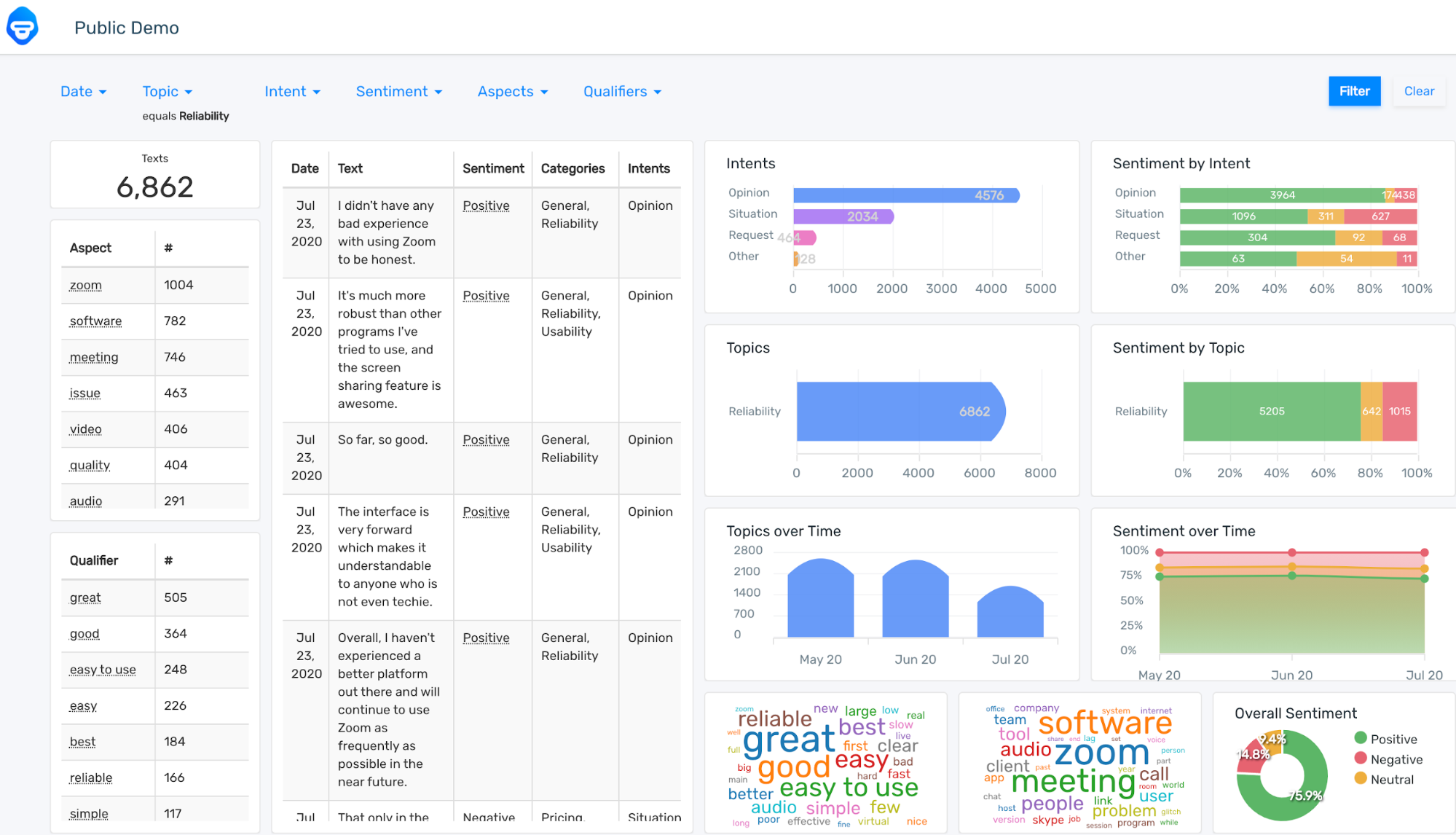The height and width of the screenshot is (835, 1456).
Task: Expand the Date filter dropdown
Action: point(85,91)
